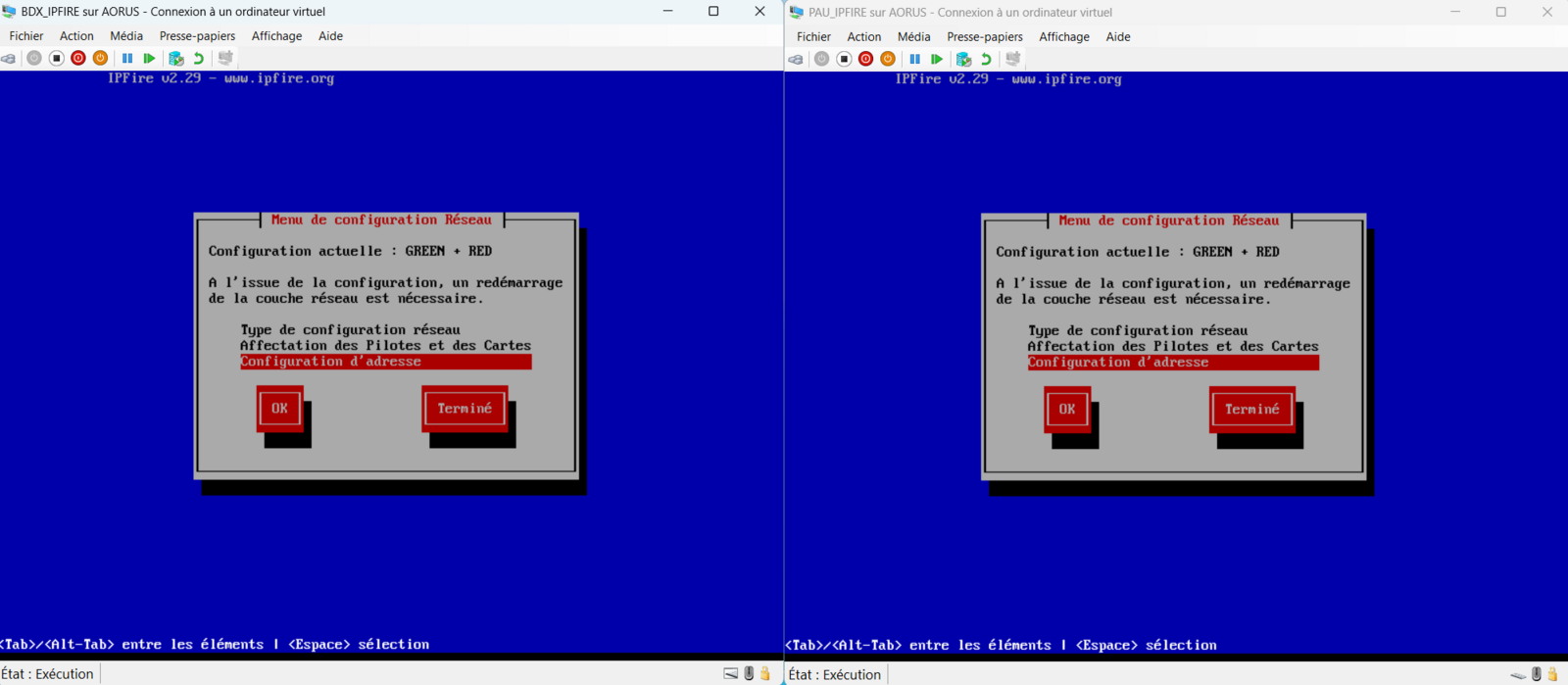Pause the PAU_IPFIRE virtual machine
Image resolution: width=1568 pixels, height=685 pixels.
[914, 60]
